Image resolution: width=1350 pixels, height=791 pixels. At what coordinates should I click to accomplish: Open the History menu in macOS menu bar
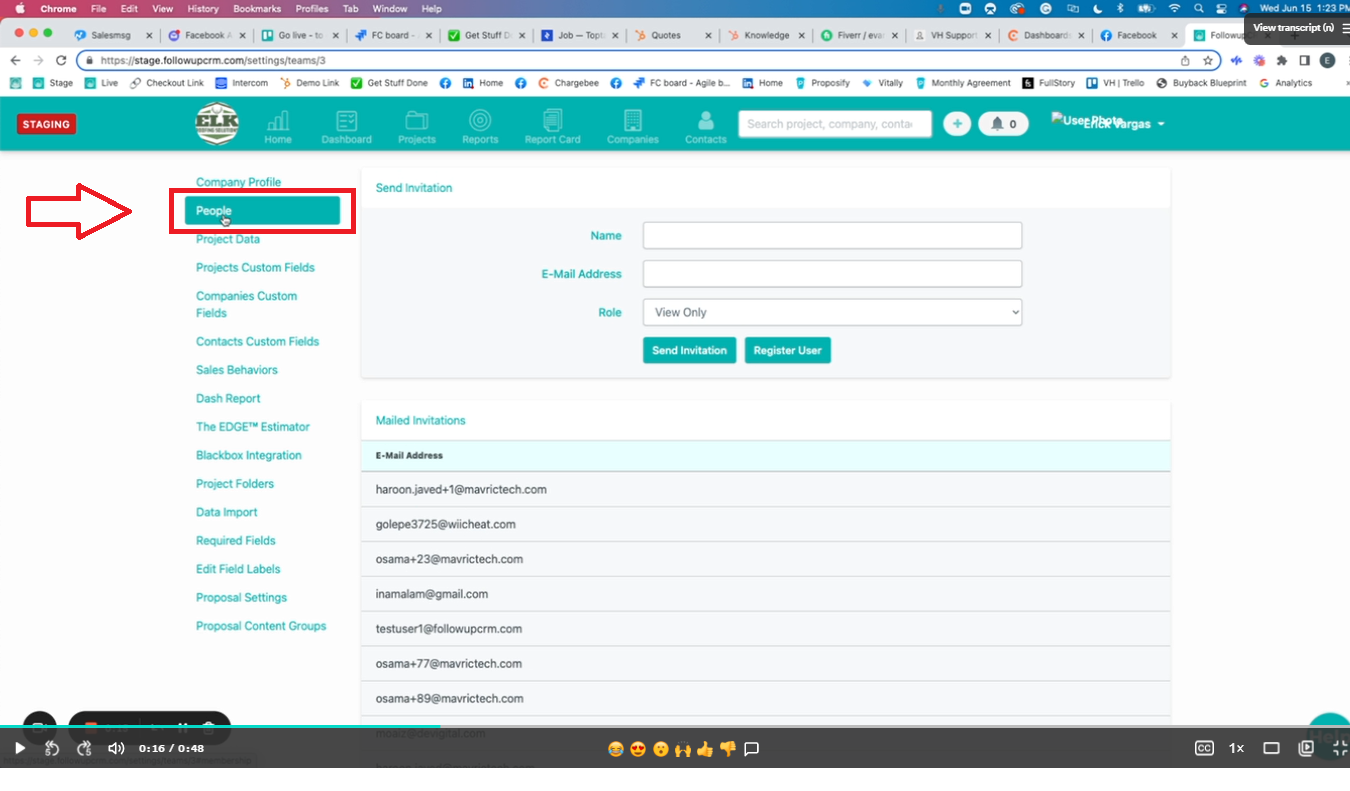tap(203, 8)
